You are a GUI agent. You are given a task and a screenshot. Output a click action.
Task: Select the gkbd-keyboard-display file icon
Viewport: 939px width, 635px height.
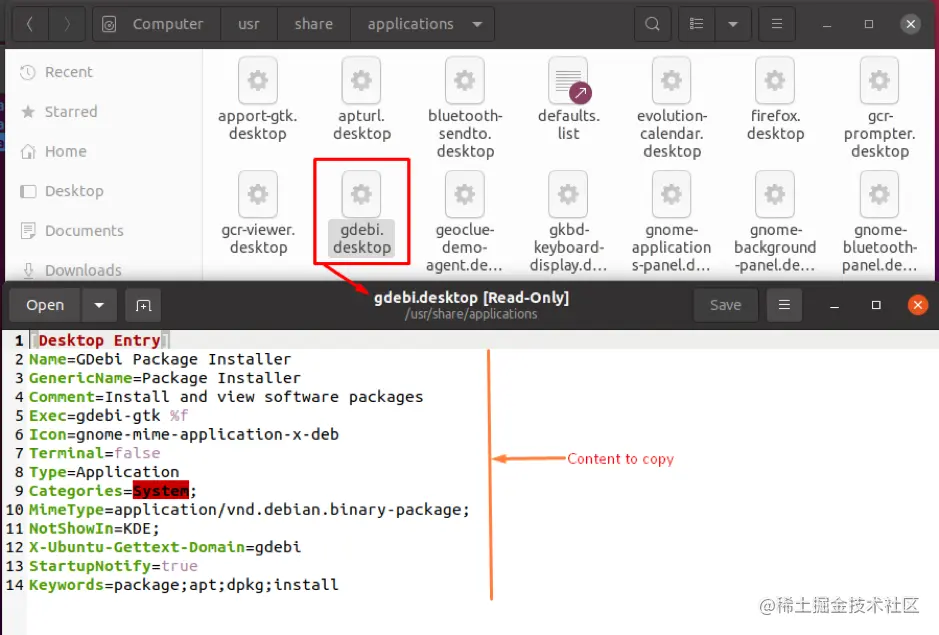[568, 194]
